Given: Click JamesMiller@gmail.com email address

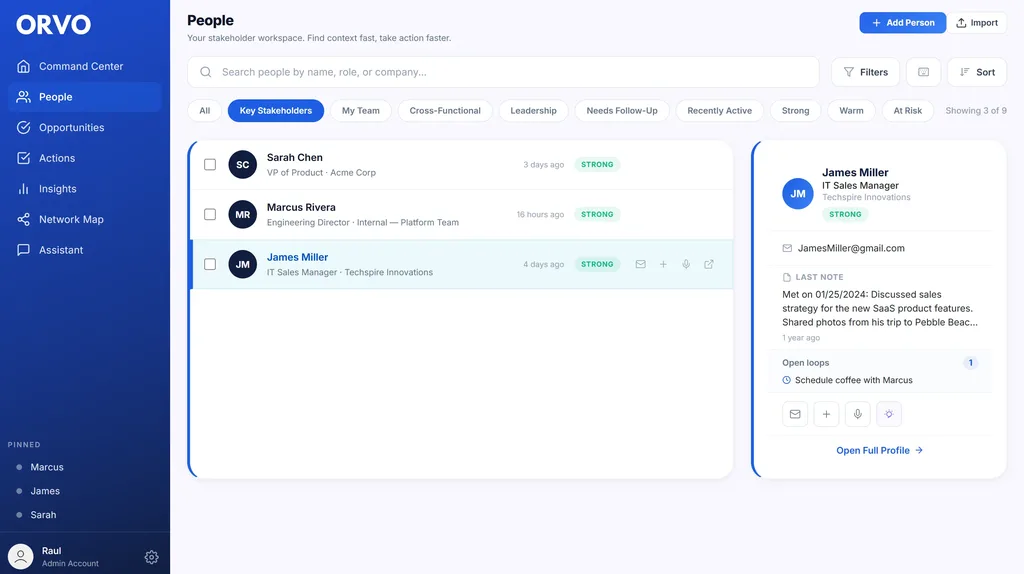Looking at the screenshot, I should coord(851,248).
